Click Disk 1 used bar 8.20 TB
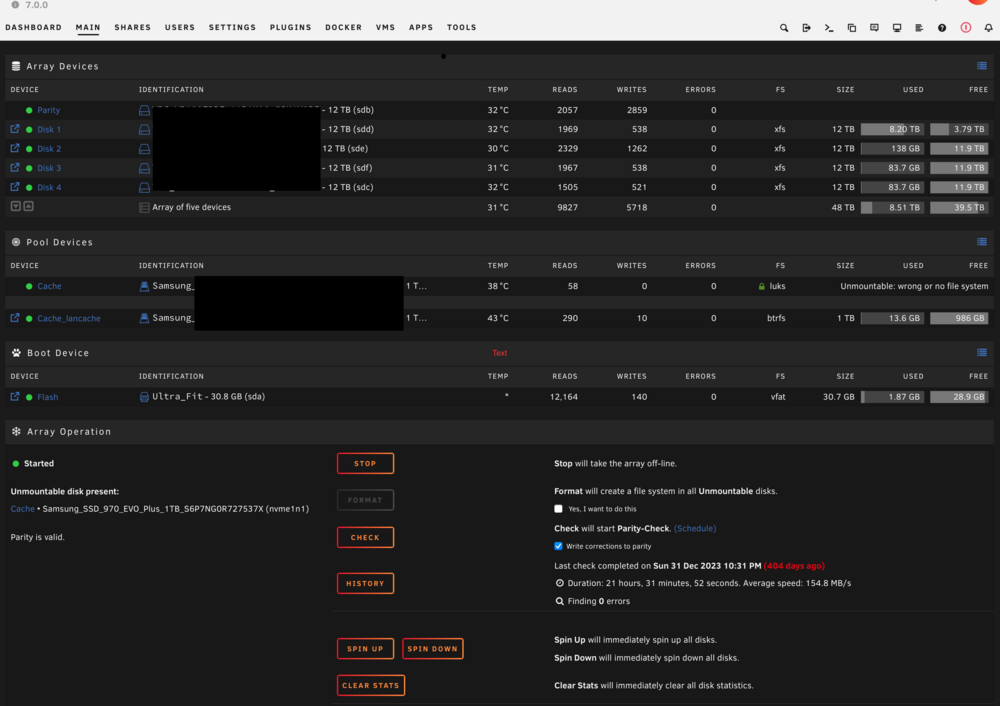 [x=892, y=129]
